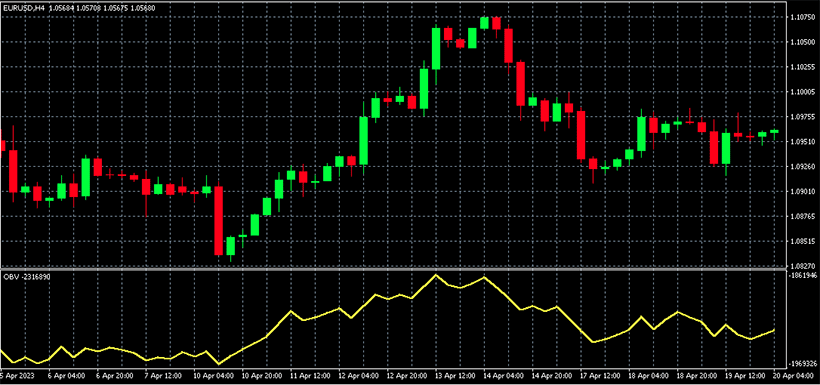
Task: Pick the 12 Apr 20:00 time label
Action: pos(407,375)
